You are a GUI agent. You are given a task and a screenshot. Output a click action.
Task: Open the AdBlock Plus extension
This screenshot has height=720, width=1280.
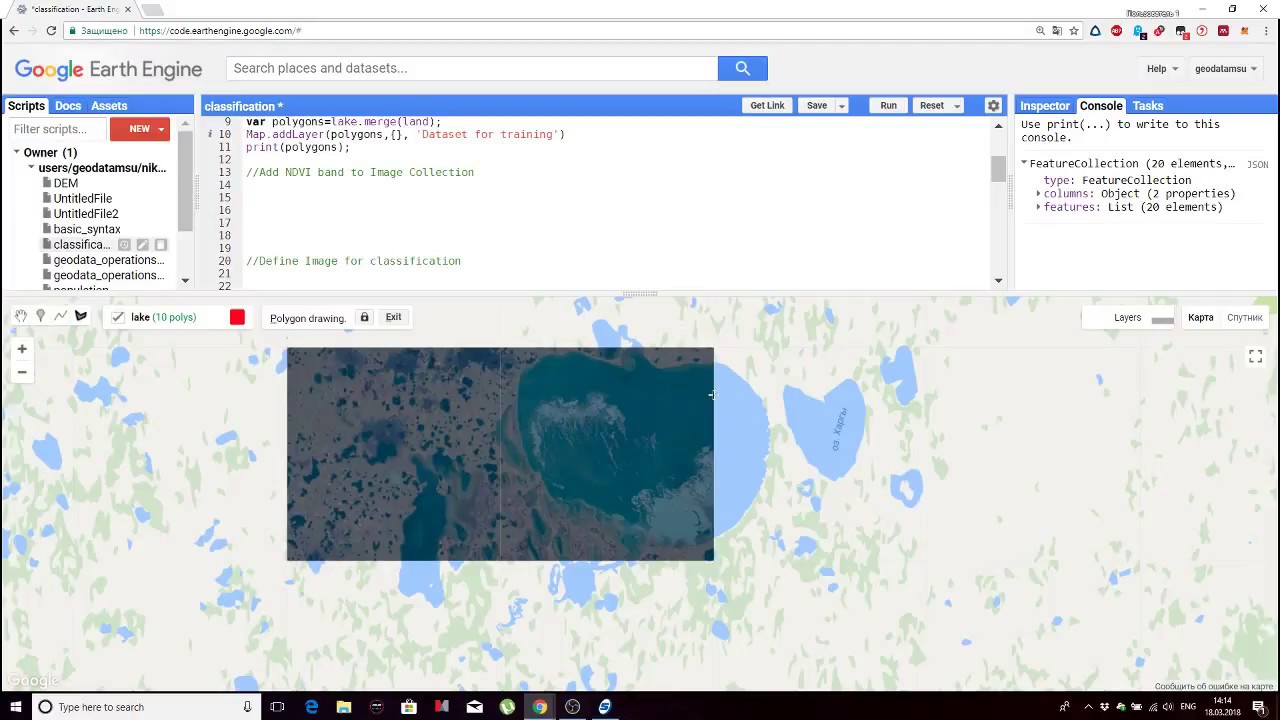(1117, 31)
